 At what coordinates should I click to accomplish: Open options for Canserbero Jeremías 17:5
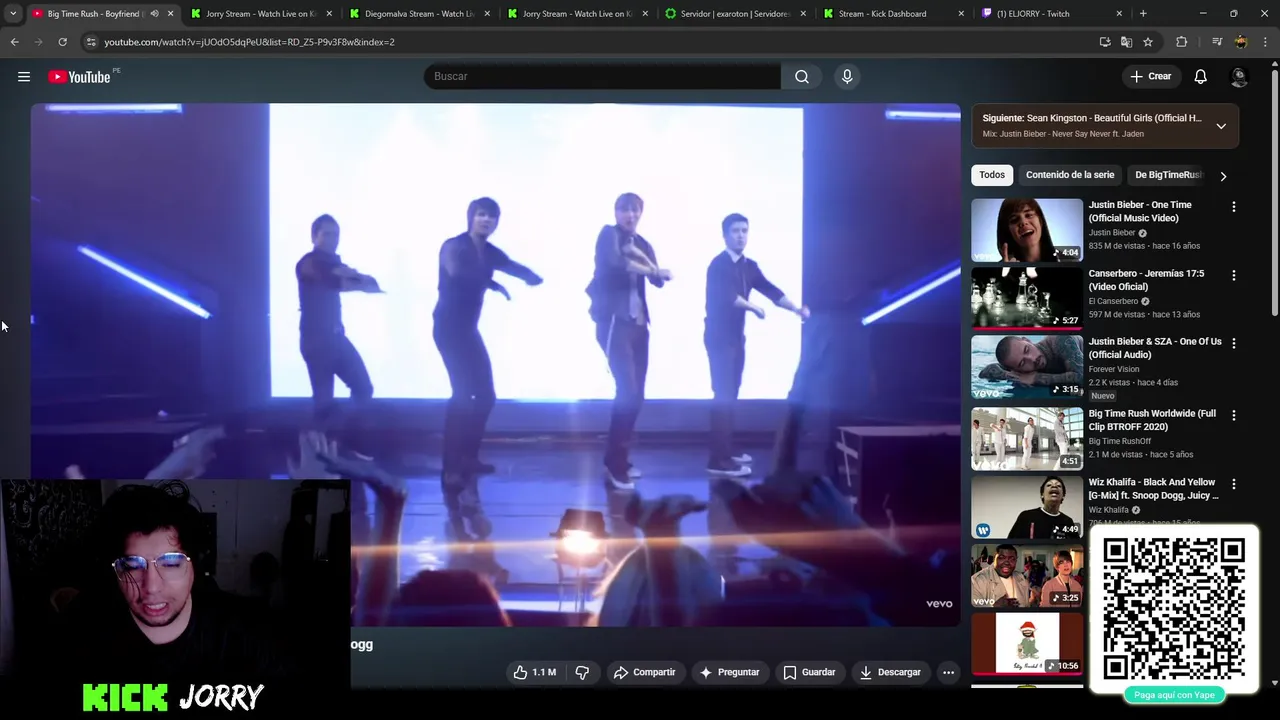click(1233, 275)
